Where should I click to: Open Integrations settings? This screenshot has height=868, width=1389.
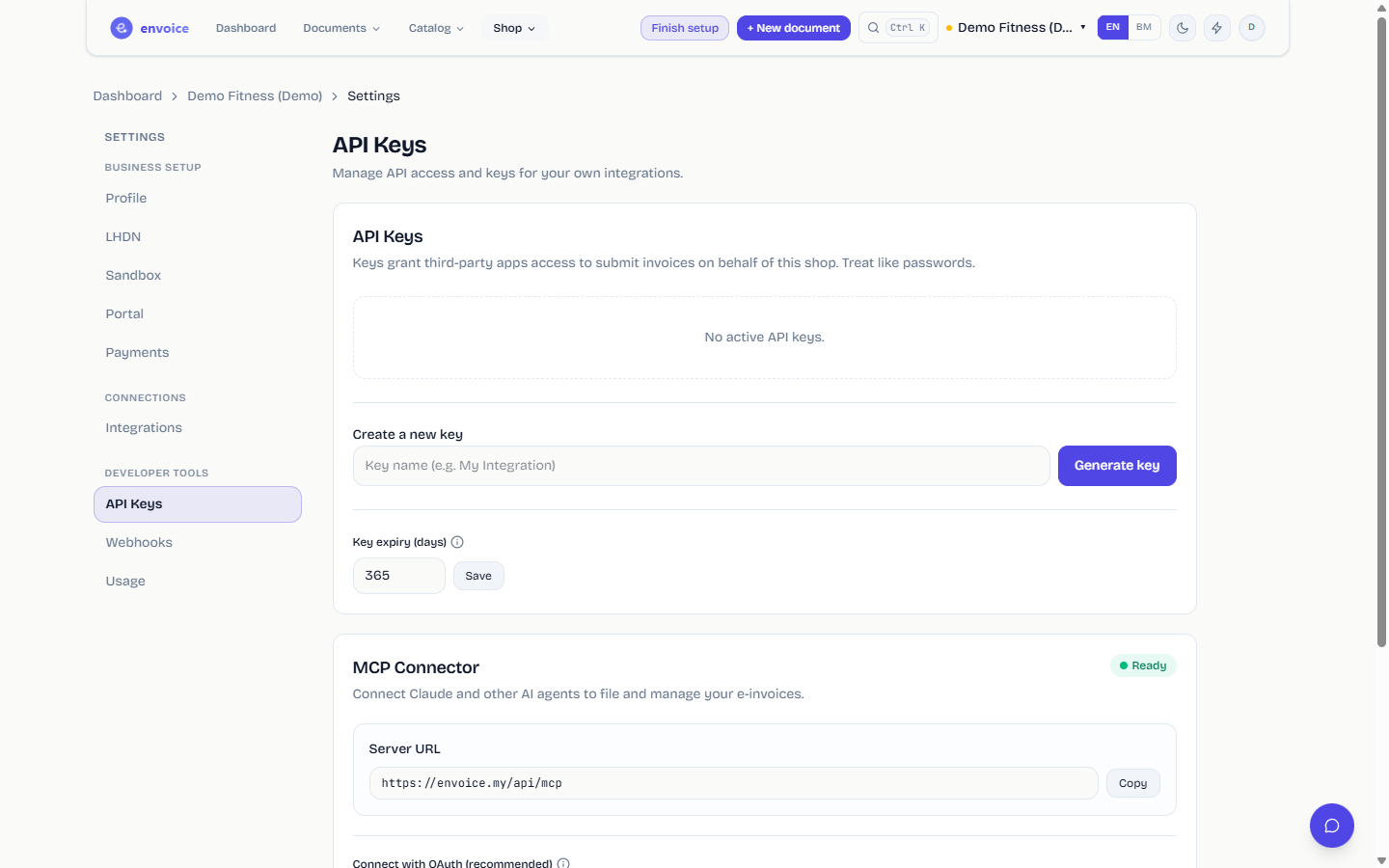tap(198, 428)
